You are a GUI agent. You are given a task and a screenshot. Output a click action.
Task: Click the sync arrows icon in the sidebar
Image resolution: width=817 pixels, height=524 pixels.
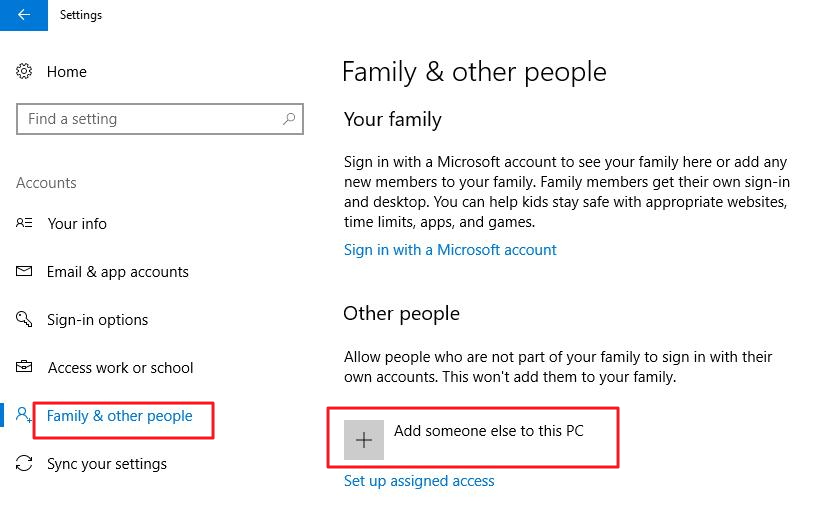click(x=25, y=464)
